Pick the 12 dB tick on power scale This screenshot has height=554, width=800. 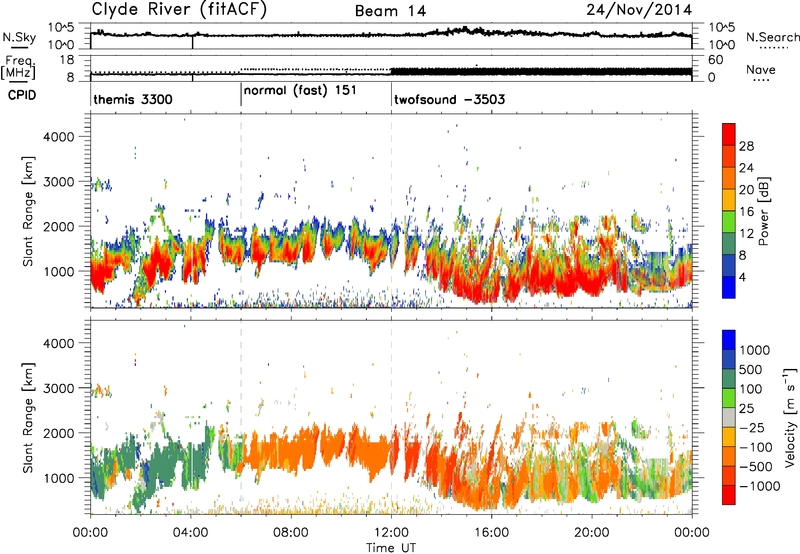[x=746, y=234]
